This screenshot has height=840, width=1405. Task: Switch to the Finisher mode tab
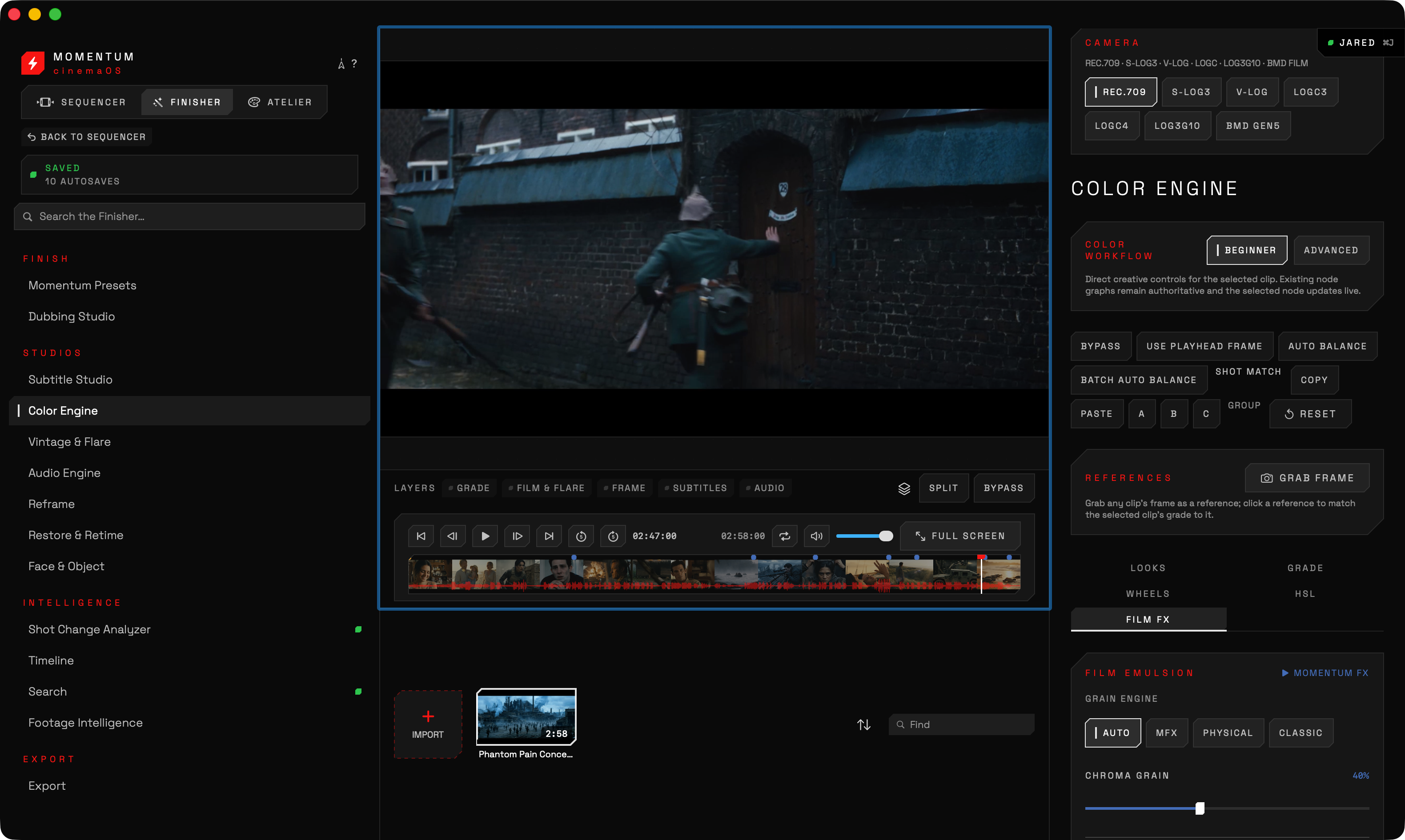(187, 103)
